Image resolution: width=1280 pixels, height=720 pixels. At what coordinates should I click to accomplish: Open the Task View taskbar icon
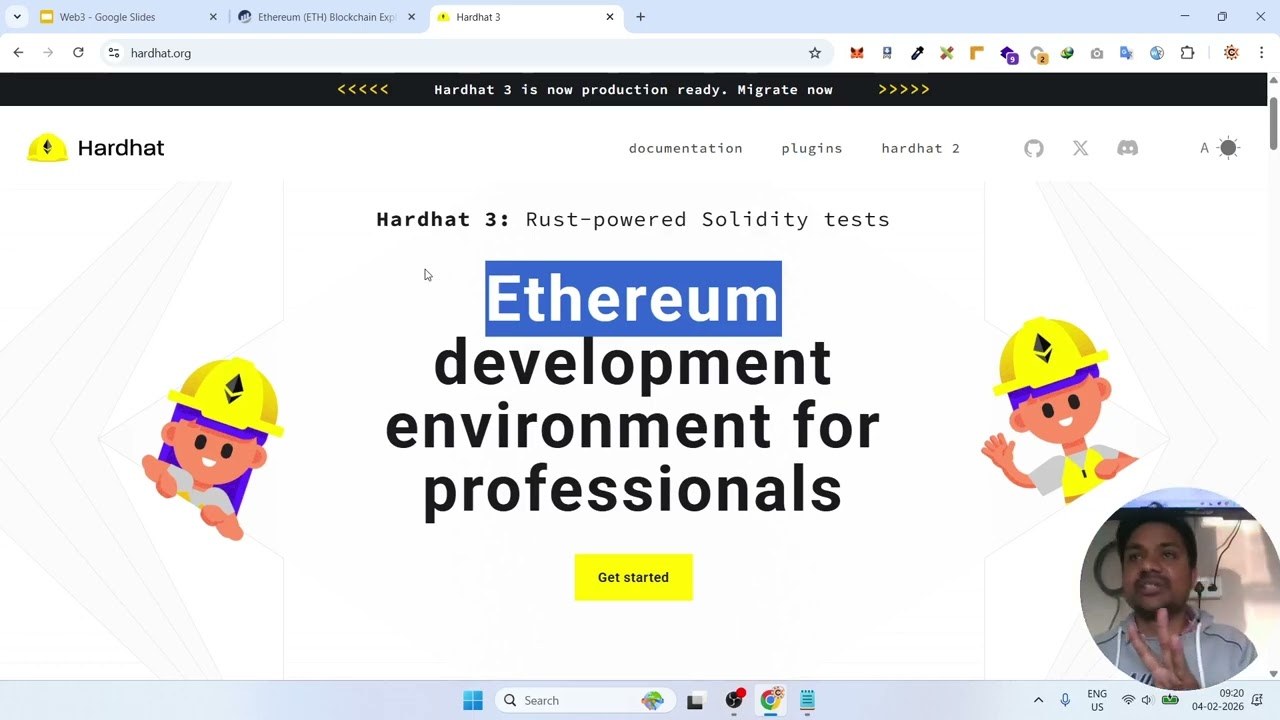695,701
